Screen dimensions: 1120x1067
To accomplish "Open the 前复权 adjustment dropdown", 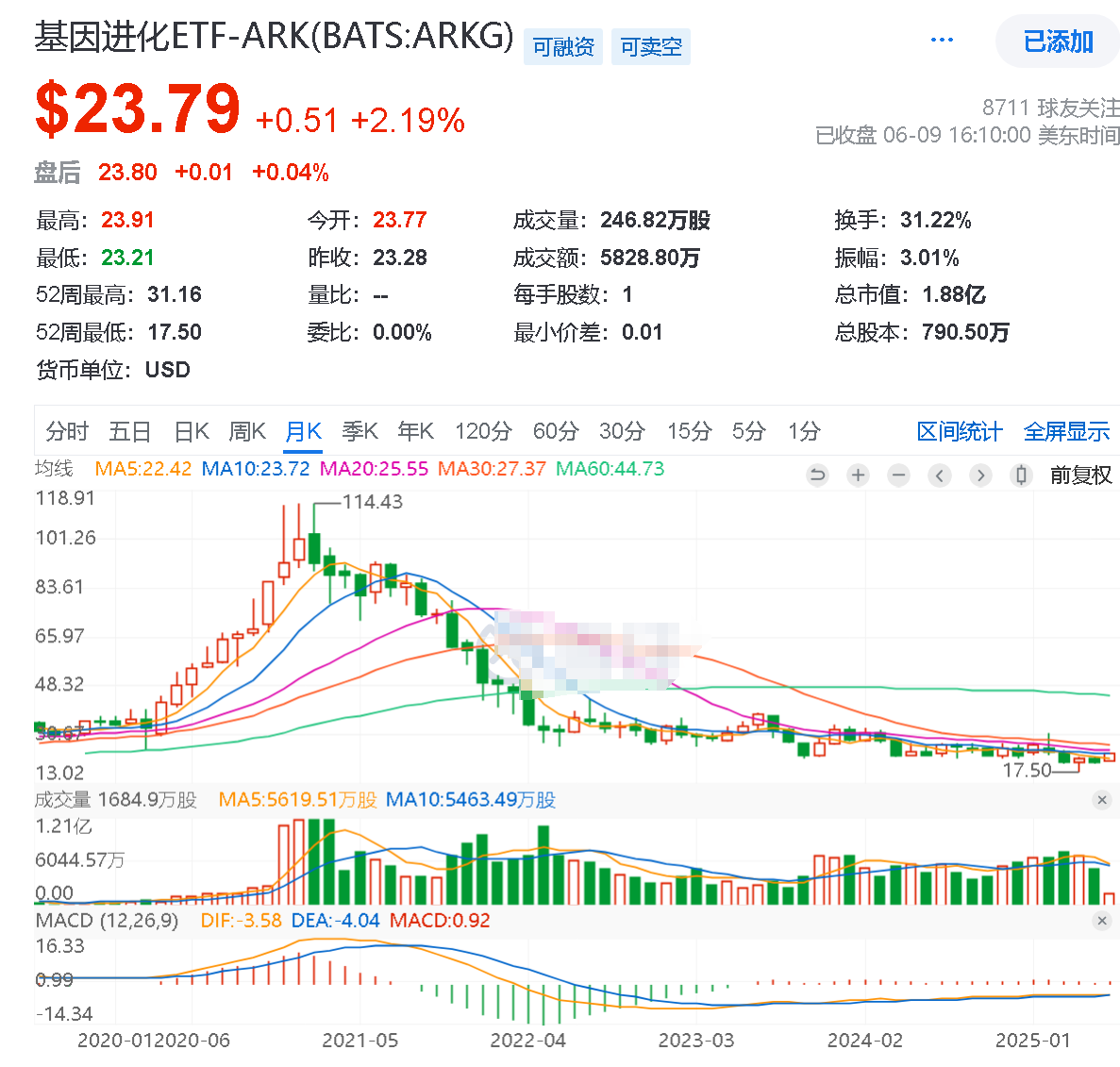I will click(1080, 475).
